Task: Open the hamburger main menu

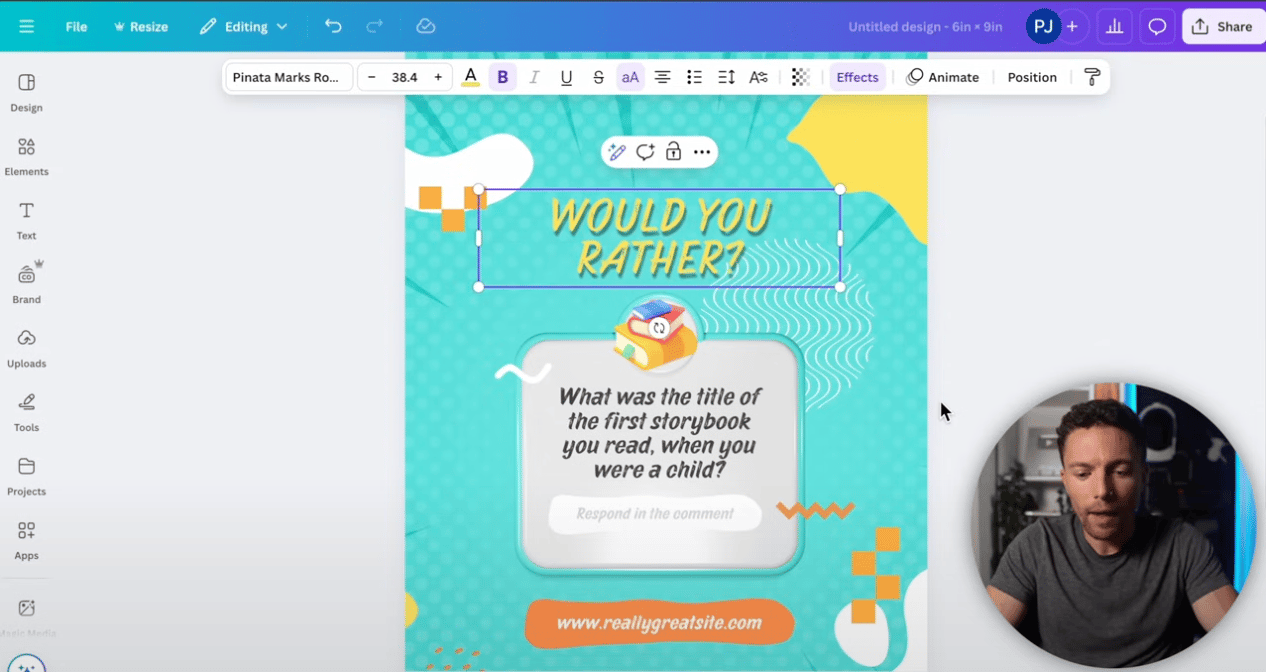Action: click(x=26, y=27)
